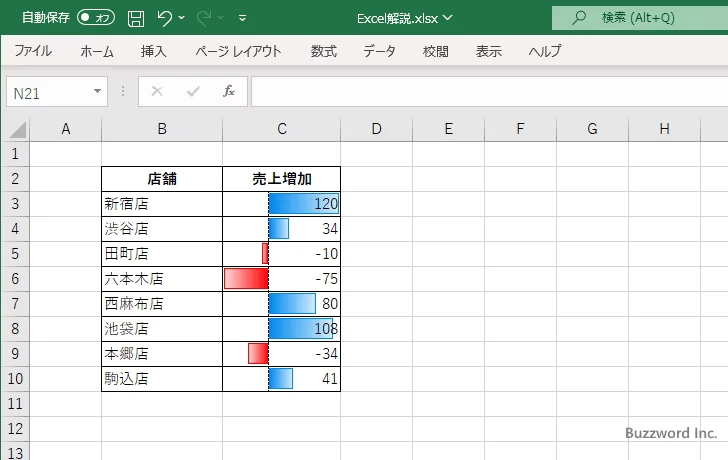
Task: Select the 渋谷店 cell
Action: 162,229
